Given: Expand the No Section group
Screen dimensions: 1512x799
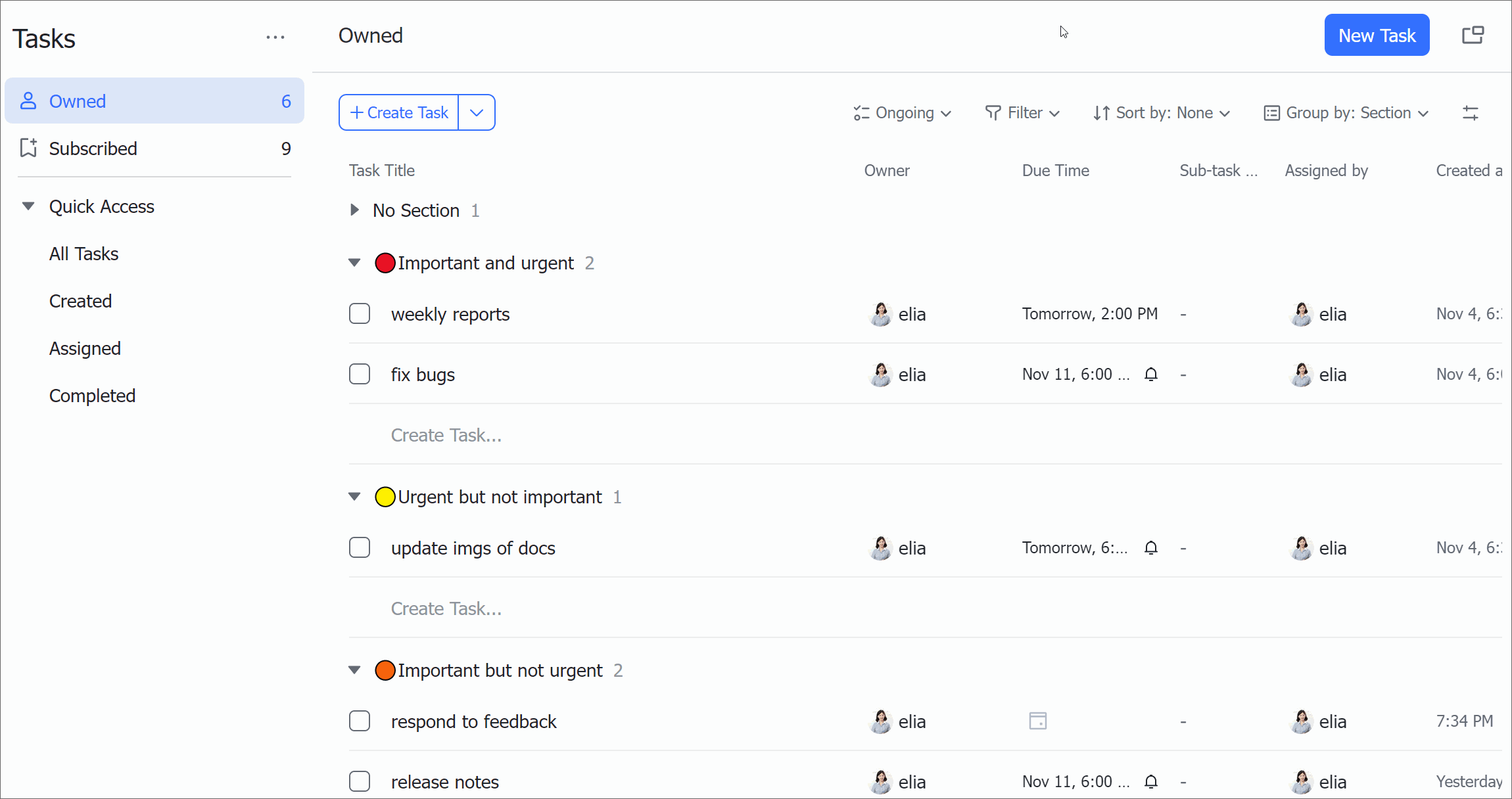Looking at the screenshot, I should click(354, 210).
